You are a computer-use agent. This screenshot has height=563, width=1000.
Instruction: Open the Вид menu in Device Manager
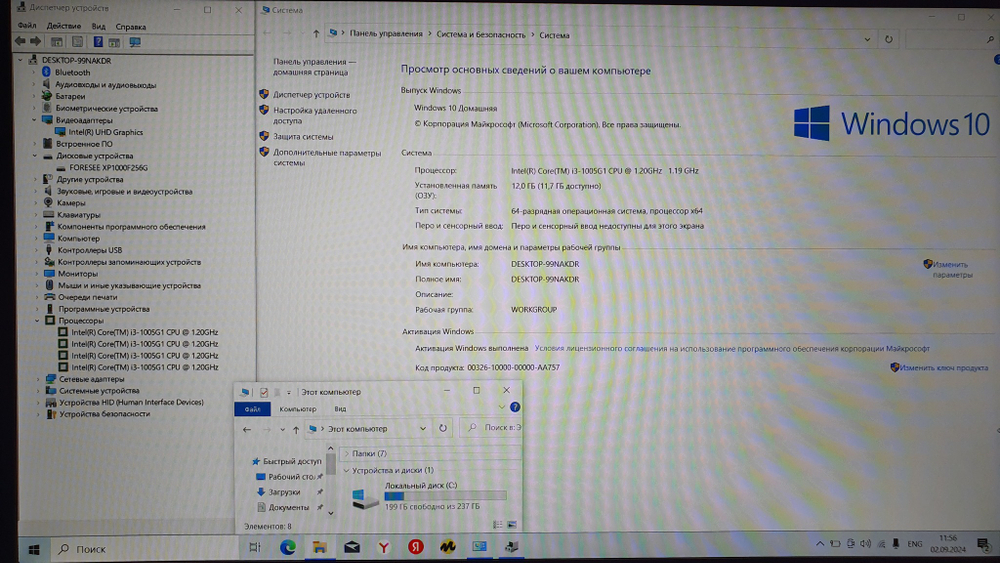tap(98, 27)
